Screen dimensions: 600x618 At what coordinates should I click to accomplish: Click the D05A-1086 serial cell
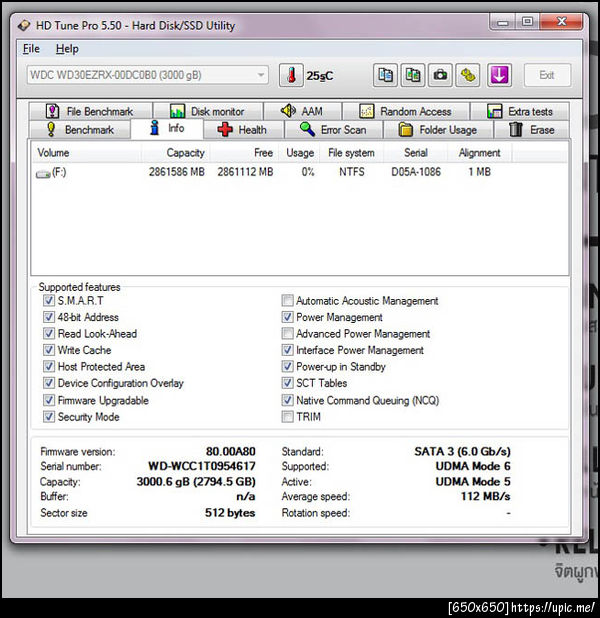pyautogui.click(x=416, y=172)
